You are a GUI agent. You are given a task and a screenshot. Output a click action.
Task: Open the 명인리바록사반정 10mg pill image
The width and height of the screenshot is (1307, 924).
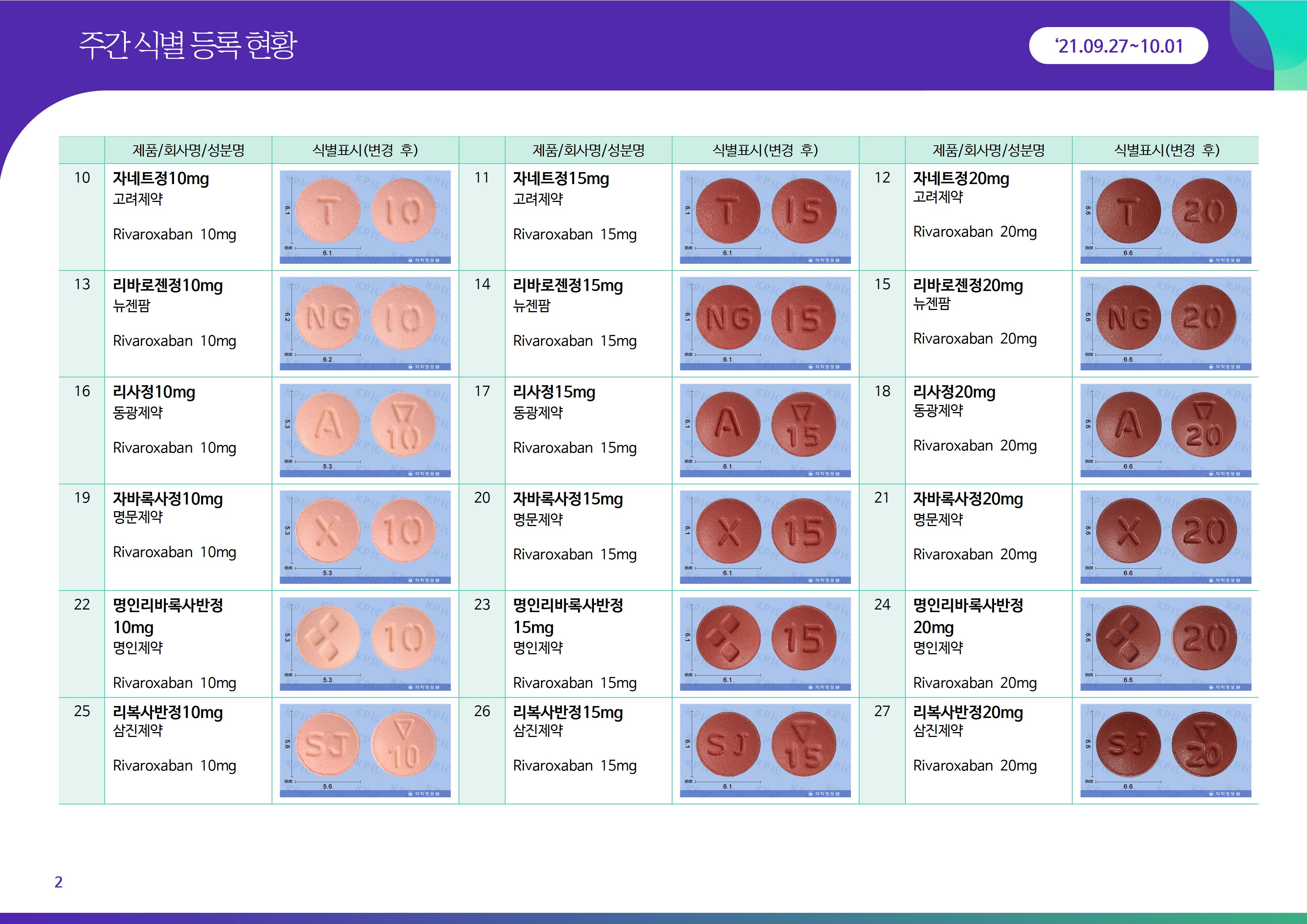pos(365,644)
